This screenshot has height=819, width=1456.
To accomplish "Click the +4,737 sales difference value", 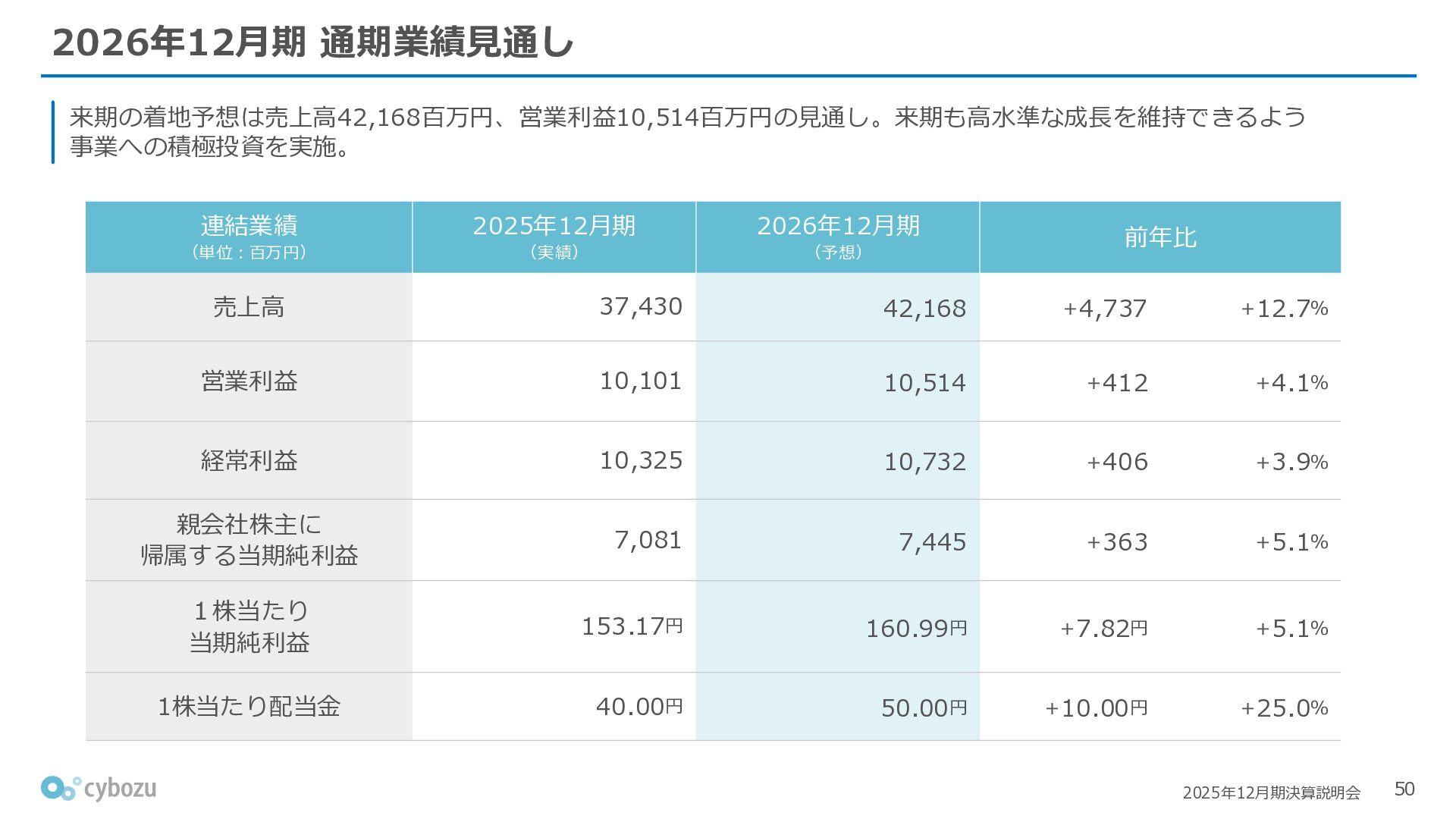I will coord(1105,309).
